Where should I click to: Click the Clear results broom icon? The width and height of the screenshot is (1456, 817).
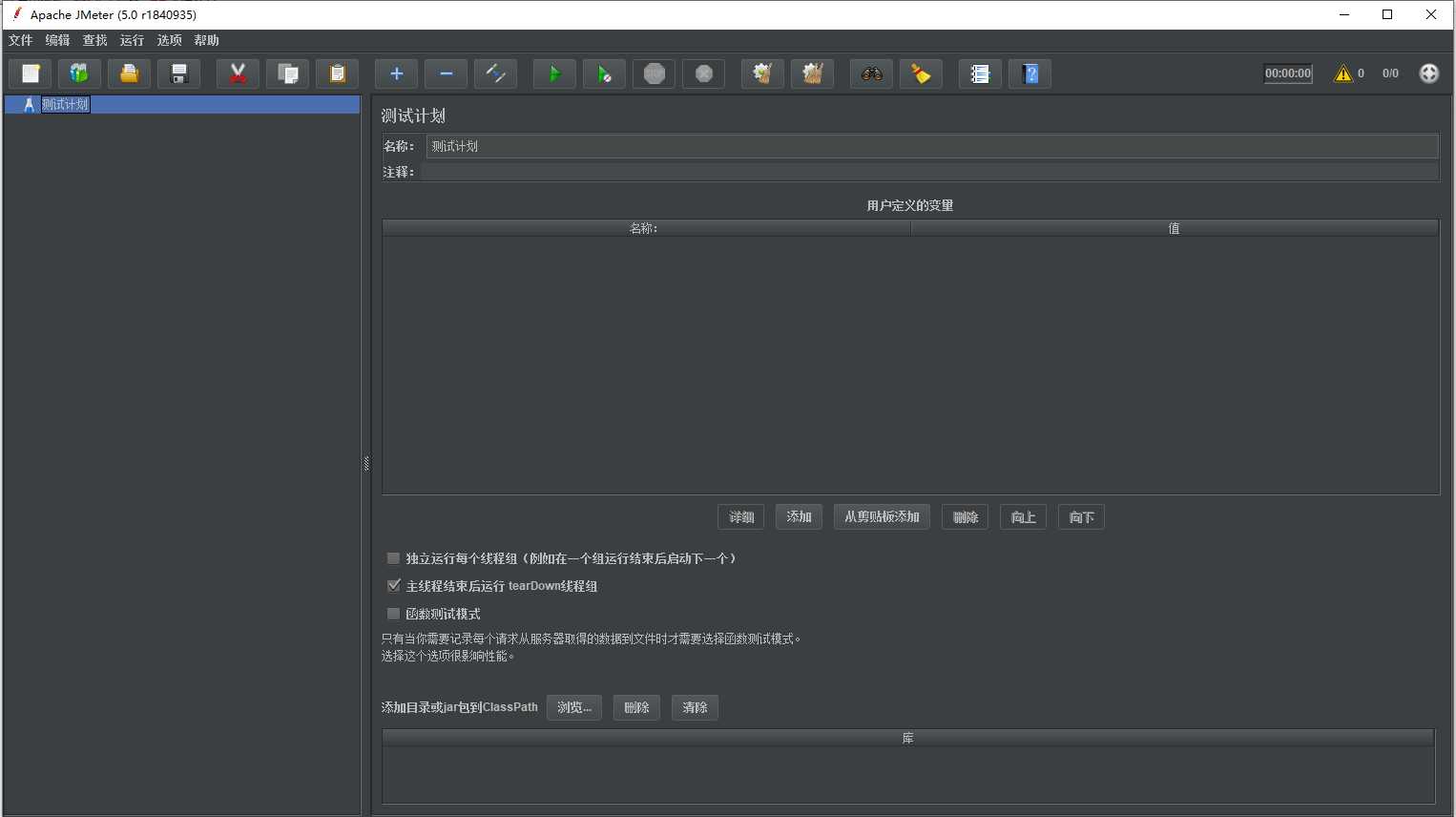pos(762,73)
